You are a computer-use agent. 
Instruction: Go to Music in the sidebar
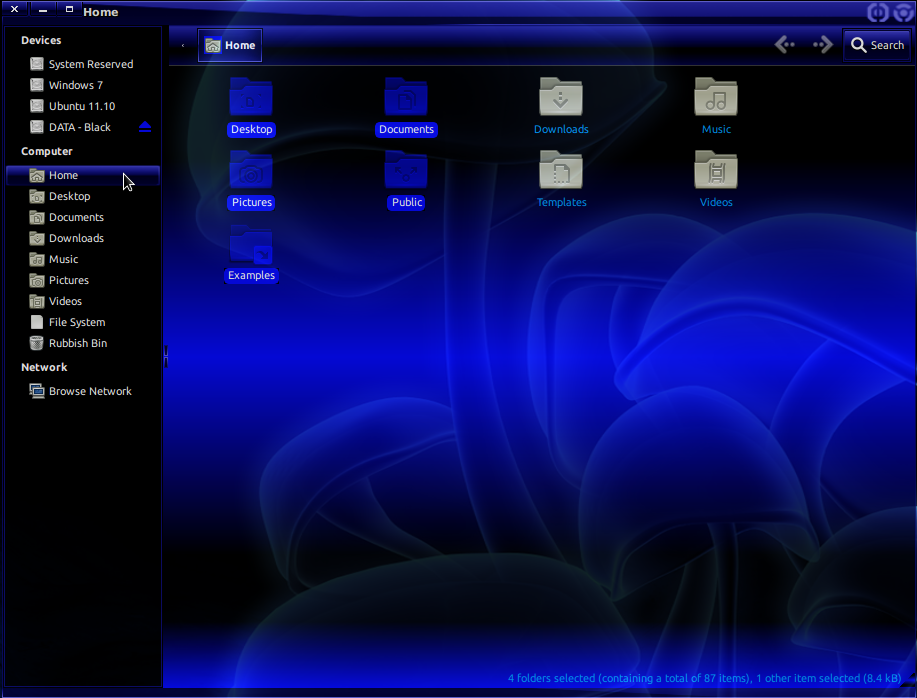(x=82, y=259)
